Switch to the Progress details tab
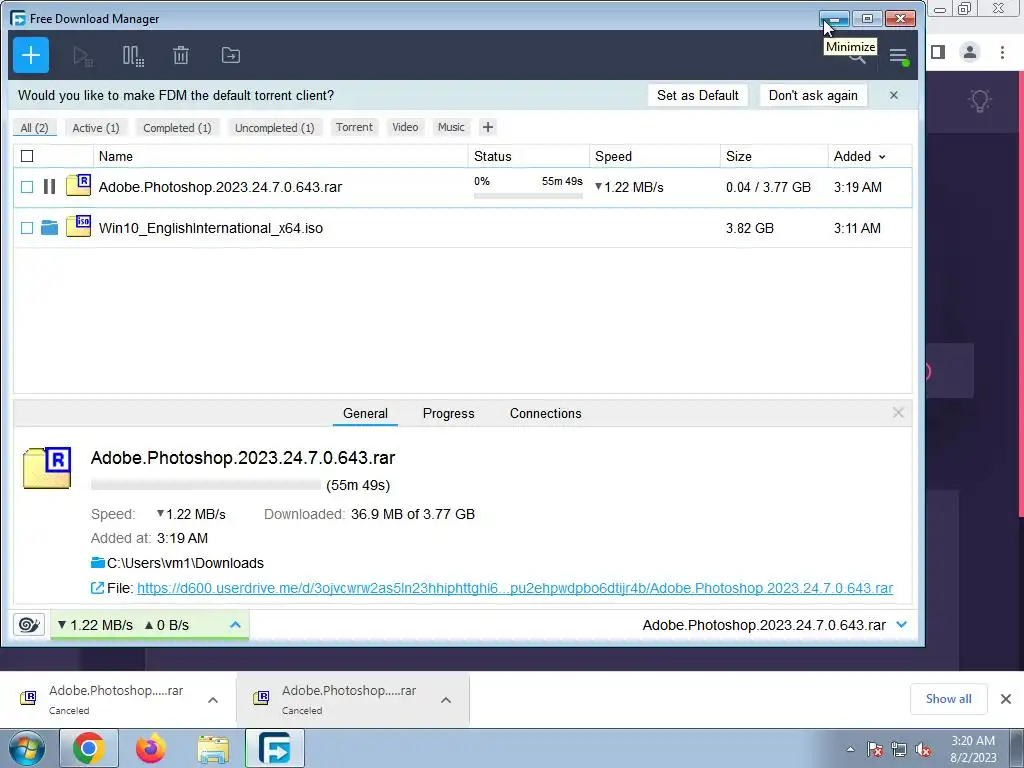This screenshot has height=768, width=1024. point(449,413)
